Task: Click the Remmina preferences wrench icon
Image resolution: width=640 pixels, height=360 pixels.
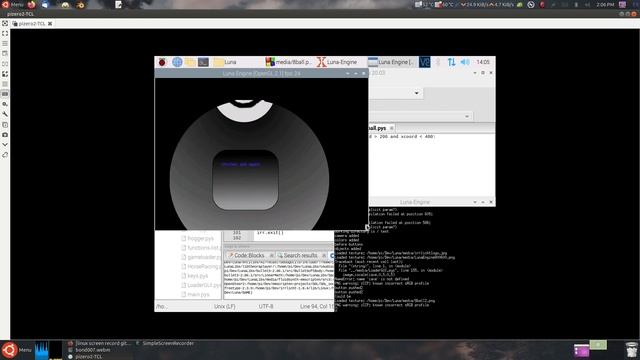Action: (5, 114)
